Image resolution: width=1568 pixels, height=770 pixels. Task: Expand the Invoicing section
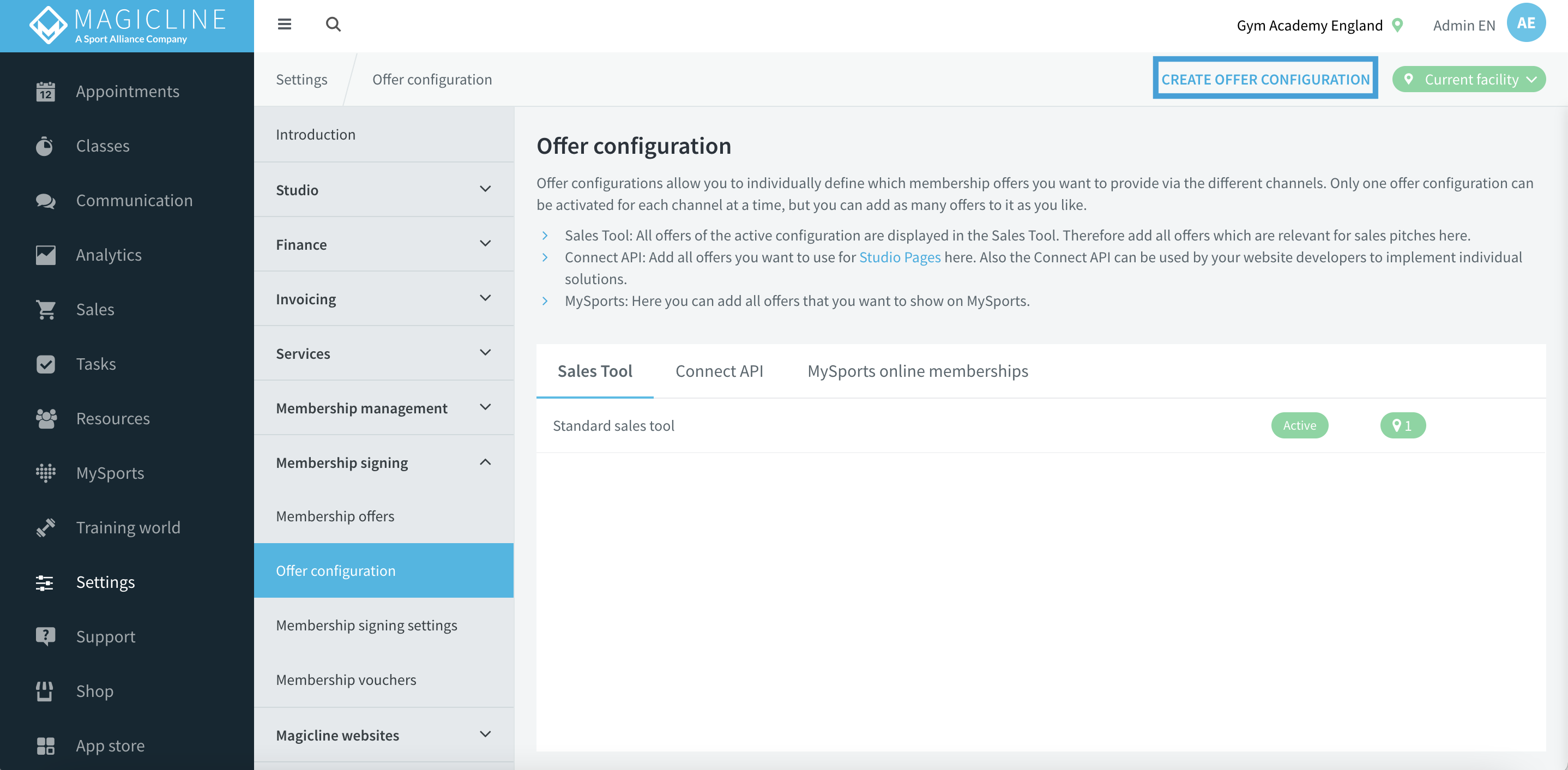[384, 299]
